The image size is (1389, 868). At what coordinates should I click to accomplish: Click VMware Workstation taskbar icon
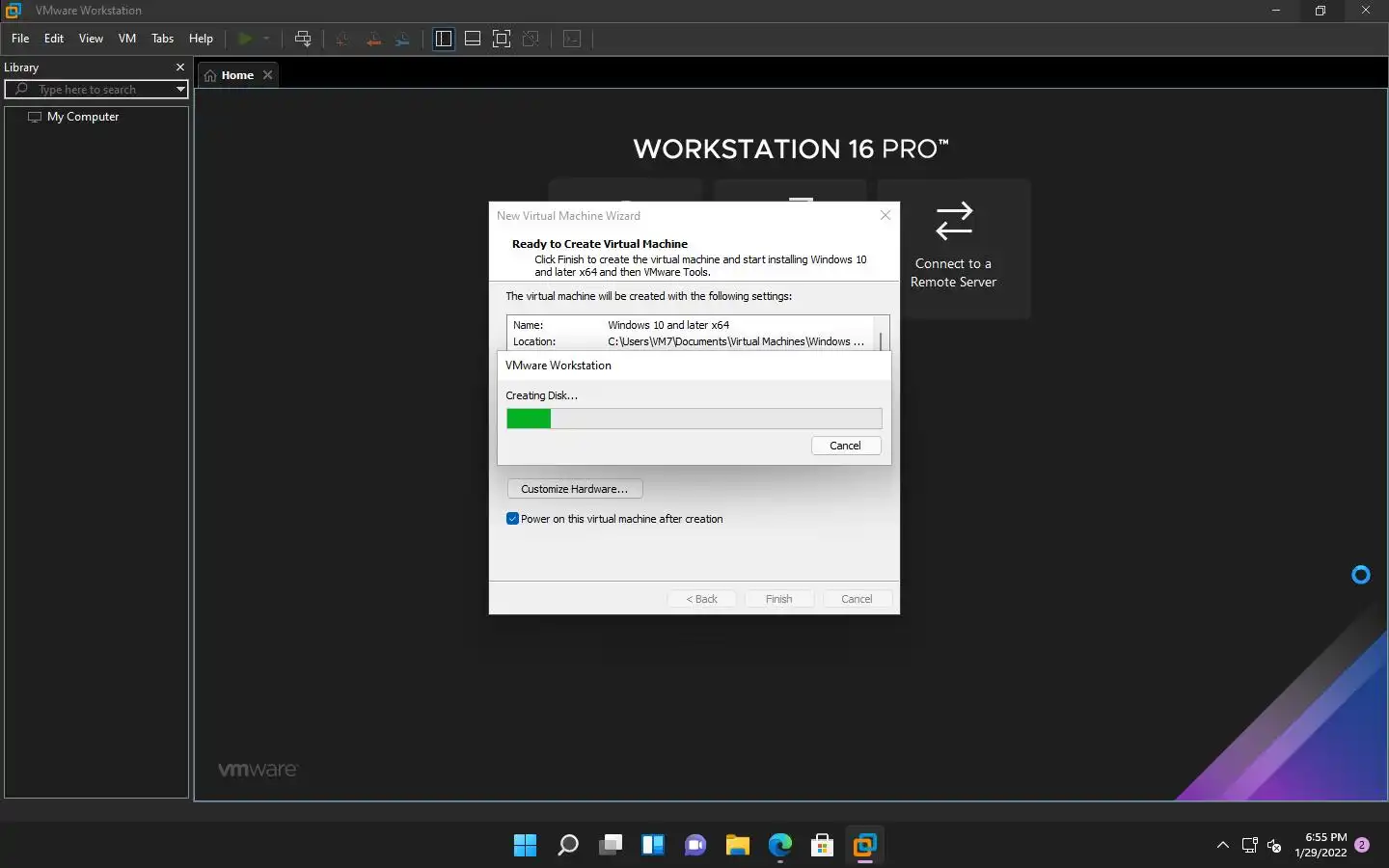(x=865, y=846)
